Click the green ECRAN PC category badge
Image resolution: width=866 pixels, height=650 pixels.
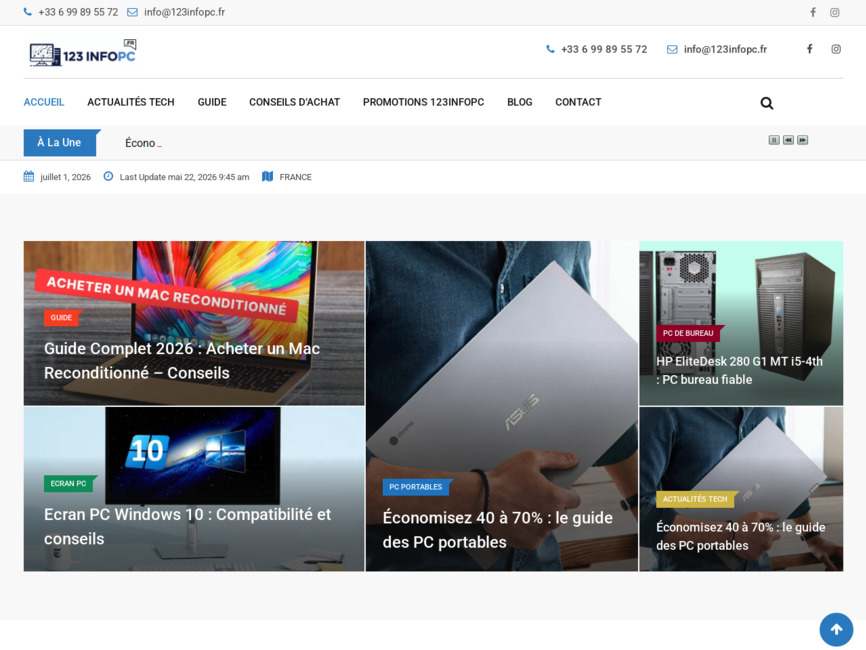pos(68,483)
